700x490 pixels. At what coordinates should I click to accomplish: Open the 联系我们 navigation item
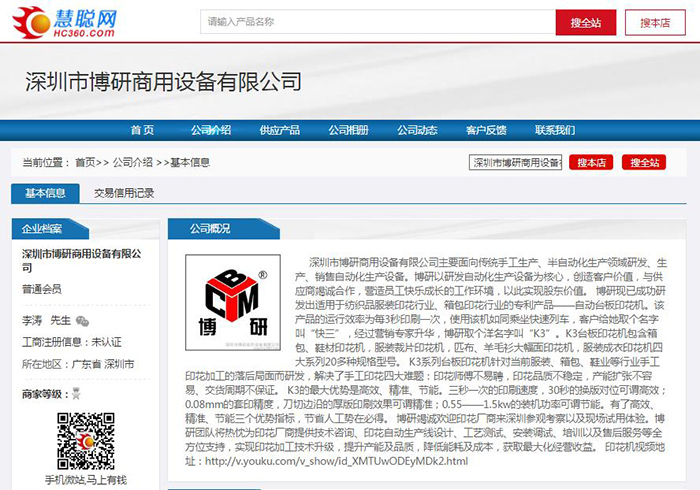click(x=555, y=130)
